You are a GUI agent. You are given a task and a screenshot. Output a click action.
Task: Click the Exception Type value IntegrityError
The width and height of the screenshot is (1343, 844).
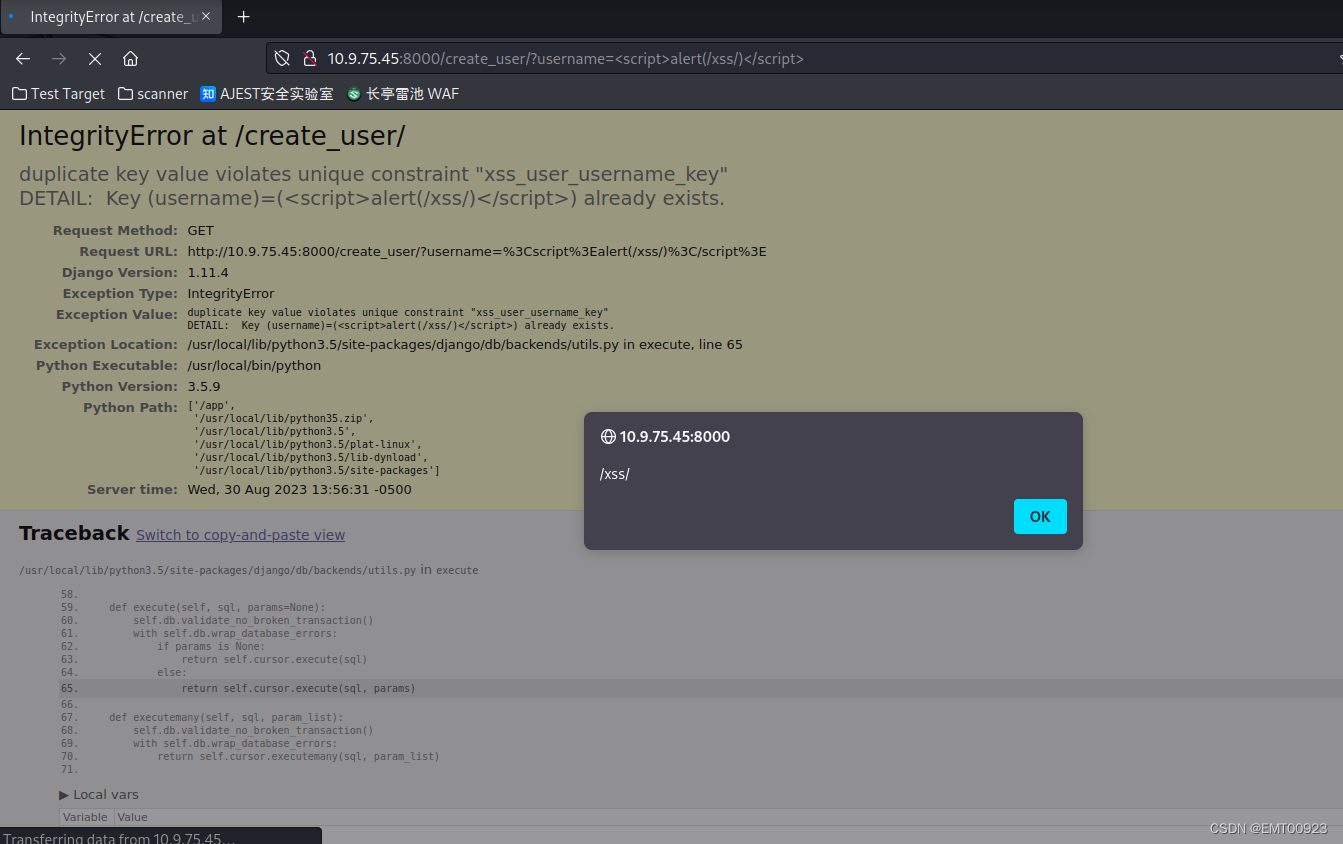pyautogui.click(x=230, y=293)
